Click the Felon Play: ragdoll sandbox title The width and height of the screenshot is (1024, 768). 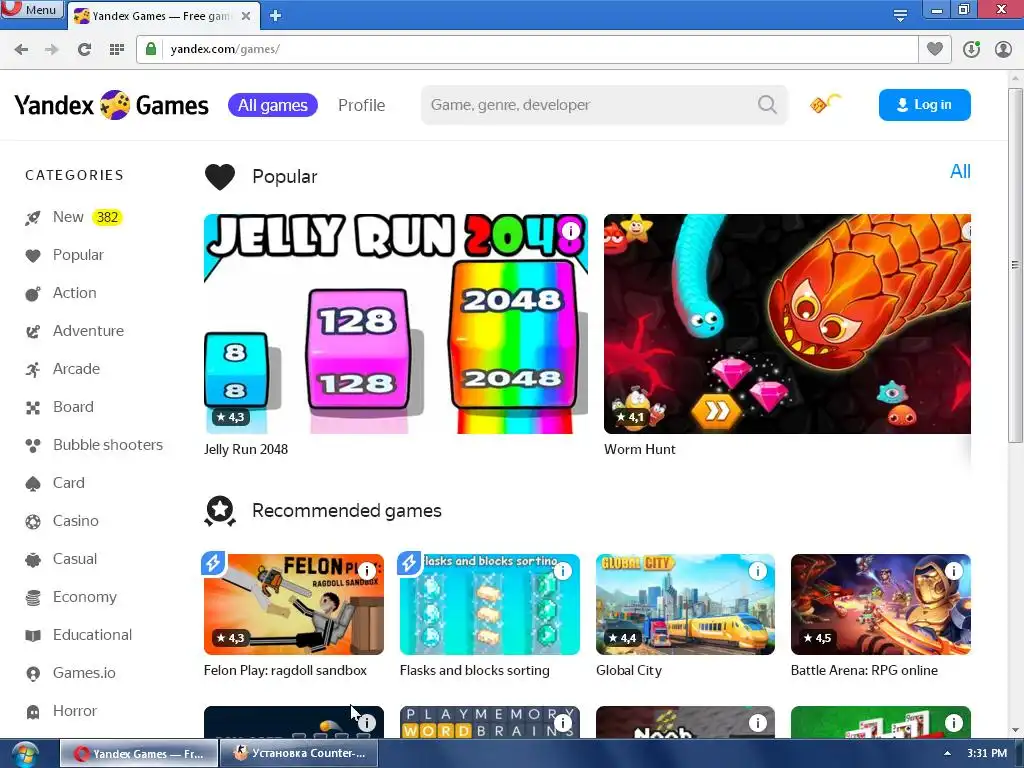(285, 671)
